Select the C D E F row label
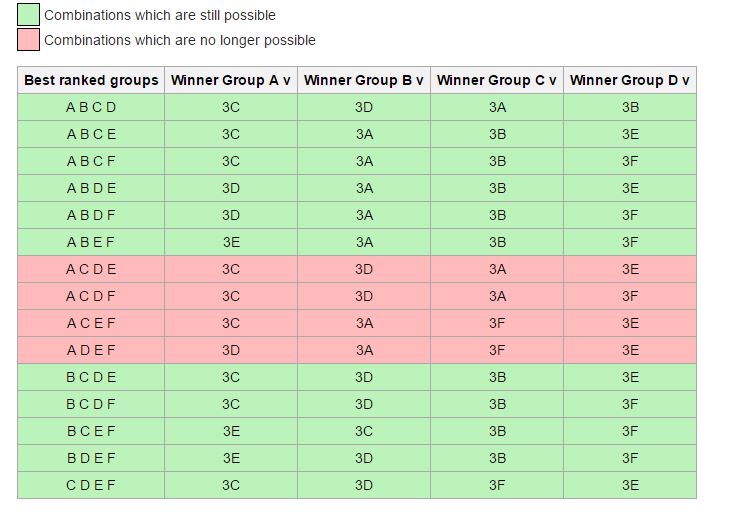Screen dimensions: 739x516 tap(91, 485)
